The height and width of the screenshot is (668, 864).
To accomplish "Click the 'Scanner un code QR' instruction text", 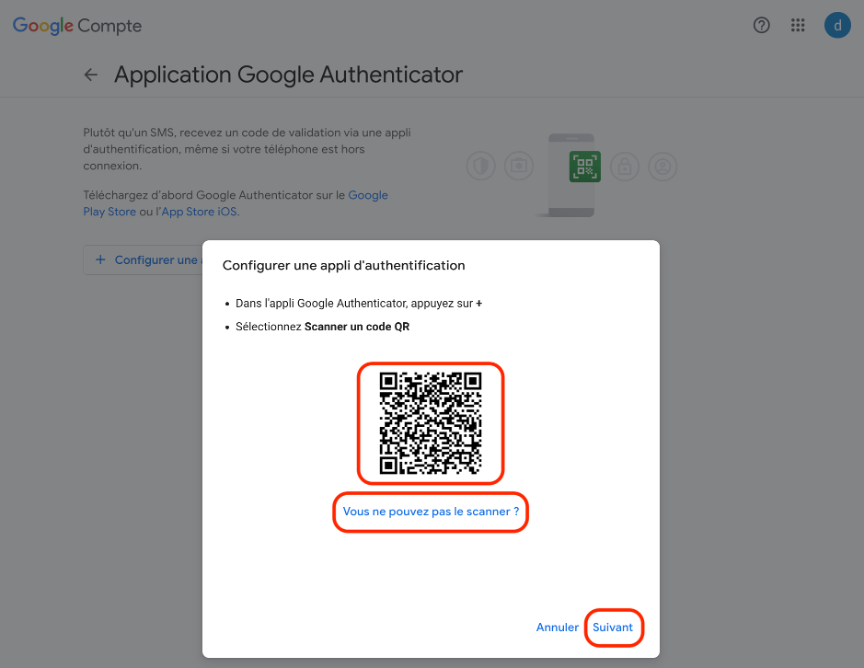I will (x=357, y=327).
